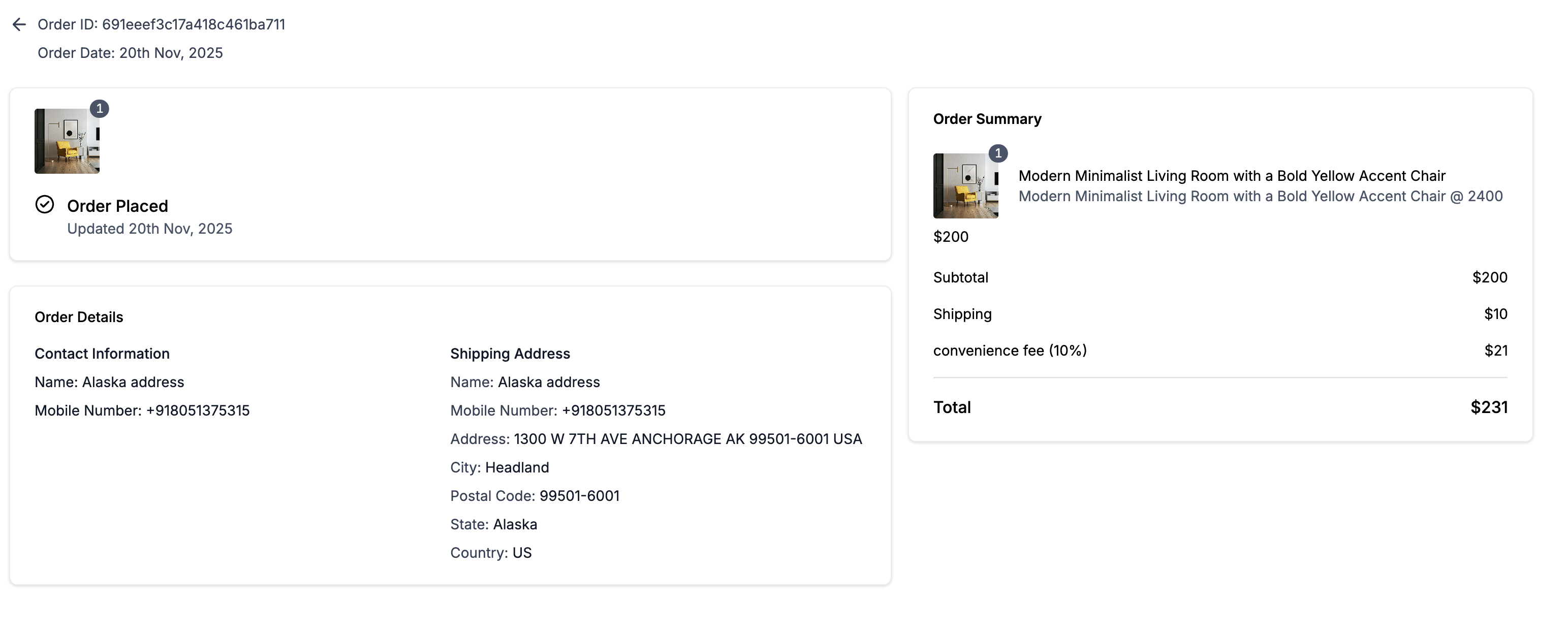Open the Modern Minimalist Living Room product title

[x=1232, y=176]
